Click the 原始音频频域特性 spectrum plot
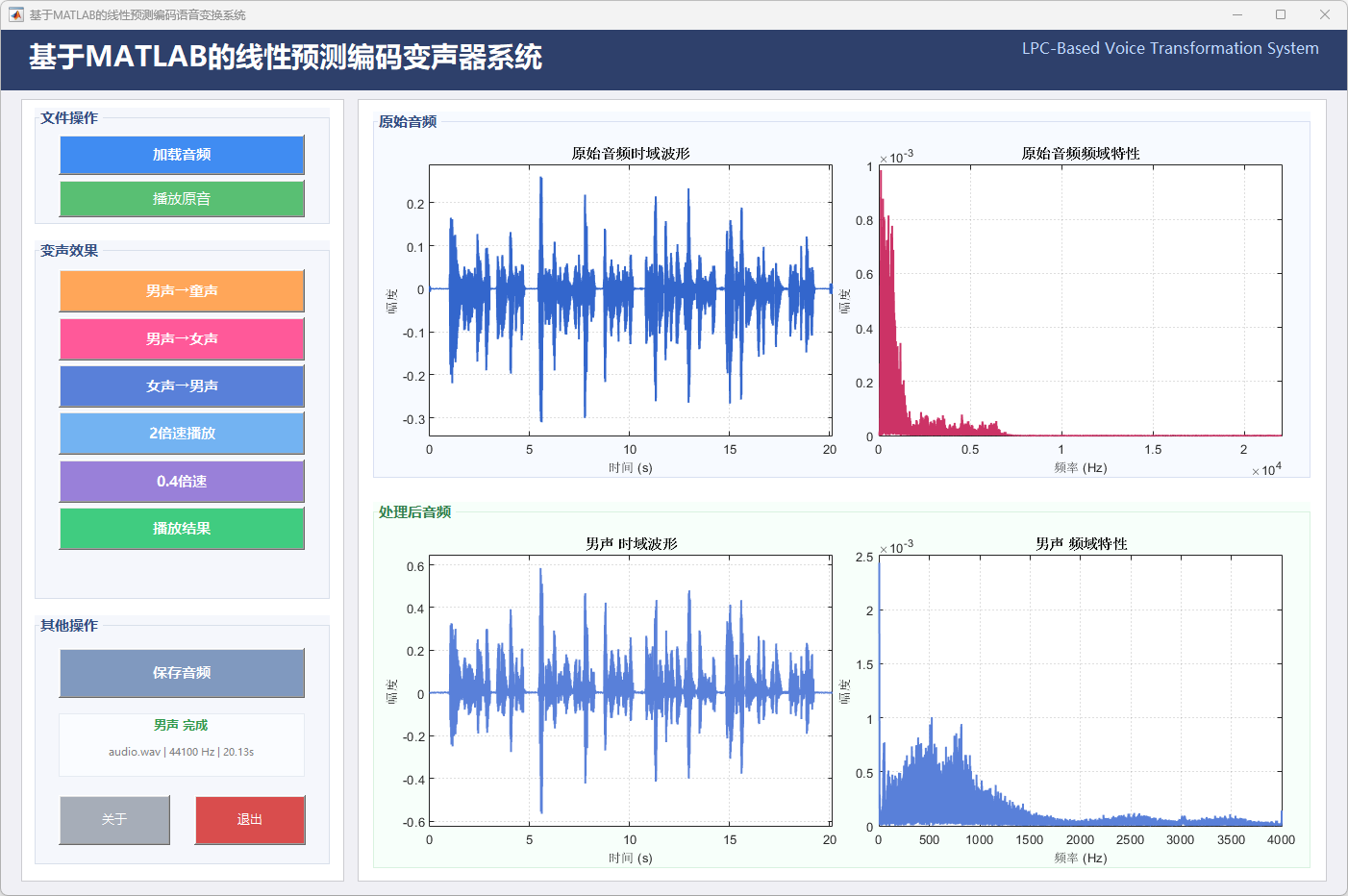The height and width of the screenshot is (896, 1348). 1080,300
